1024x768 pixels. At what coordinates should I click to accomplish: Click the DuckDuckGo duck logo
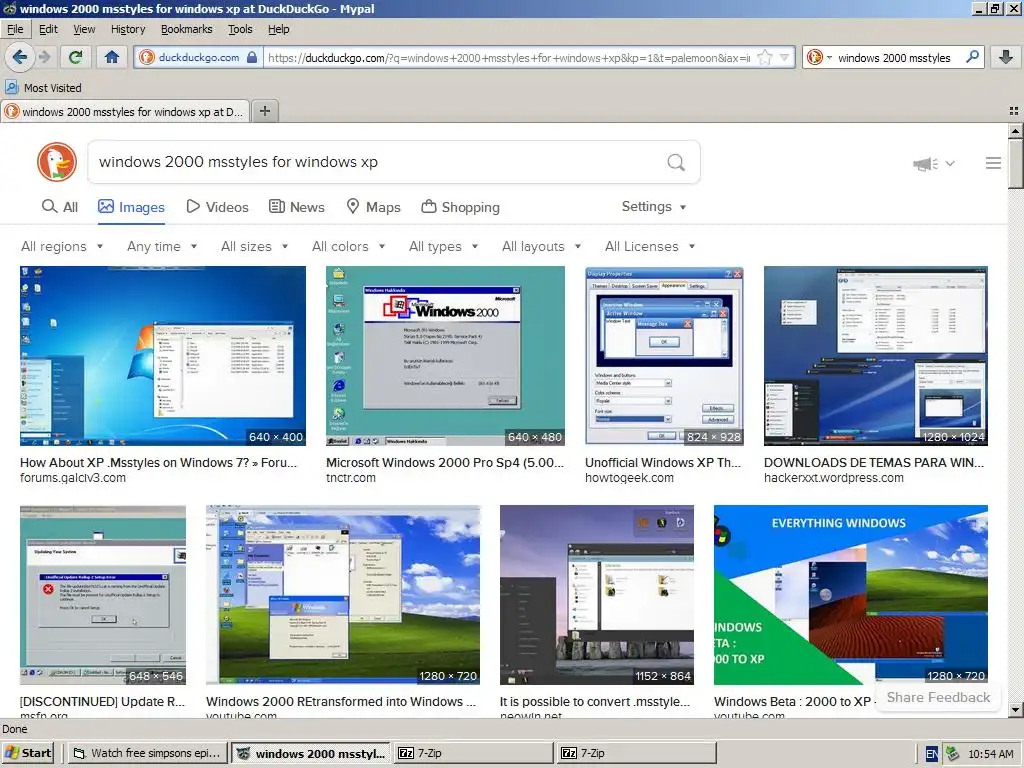(x=57, y=161)
